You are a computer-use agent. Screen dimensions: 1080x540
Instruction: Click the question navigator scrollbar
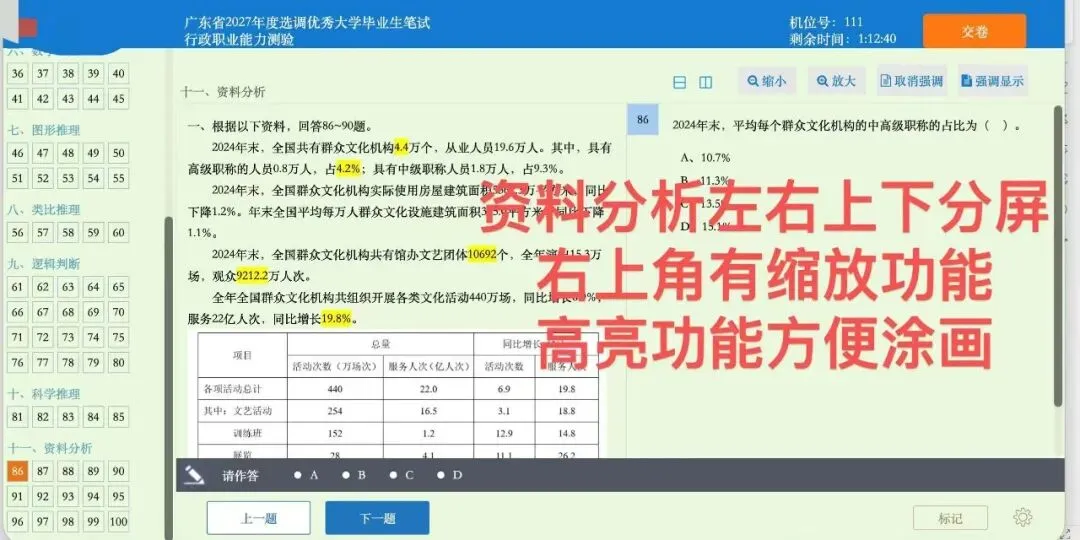click(167, 379)
